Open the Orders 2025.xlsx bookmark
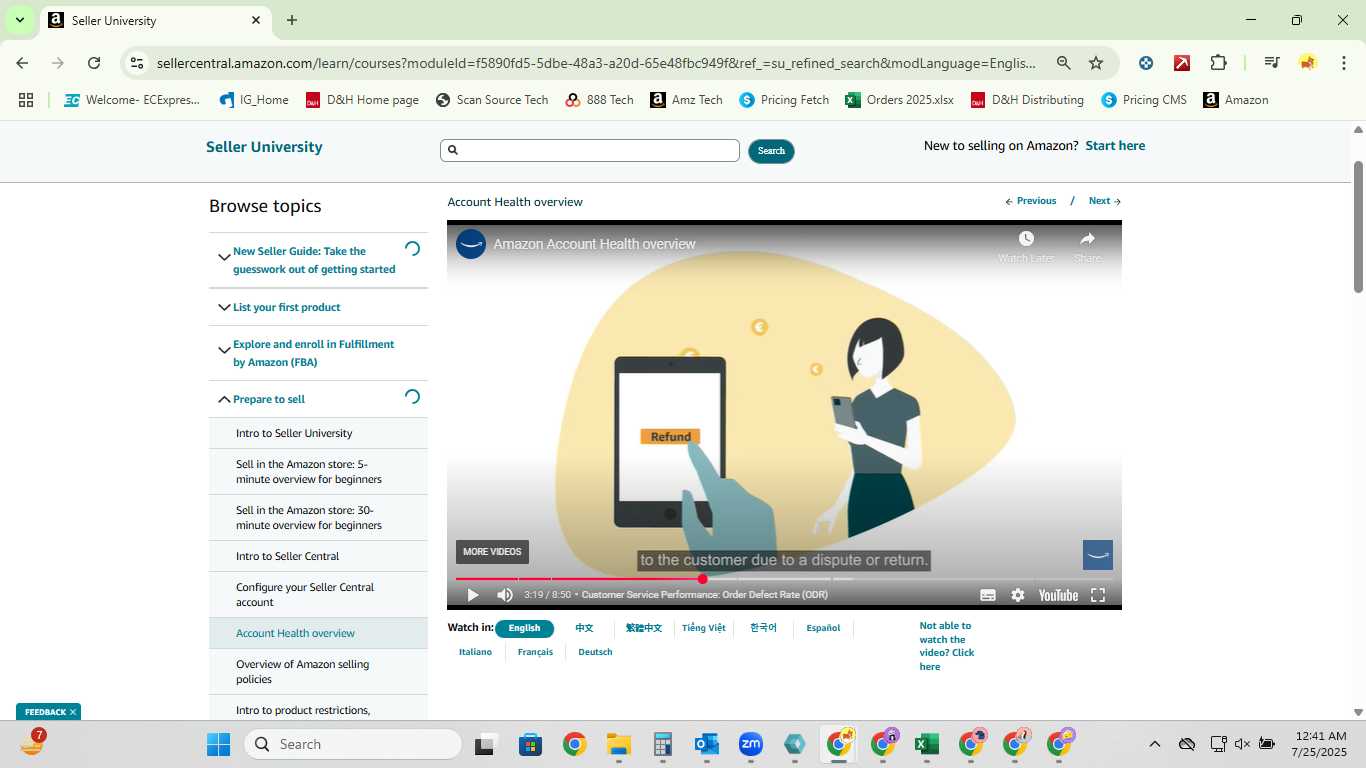1366x768 pixels. click(x=899, y=100)
